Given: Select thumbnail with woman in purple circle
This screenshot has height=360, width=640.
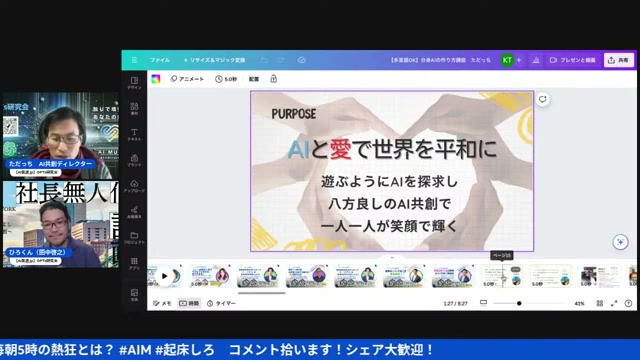Looking at the screenshot, I should pyautogui.click(x=210, y=276).
